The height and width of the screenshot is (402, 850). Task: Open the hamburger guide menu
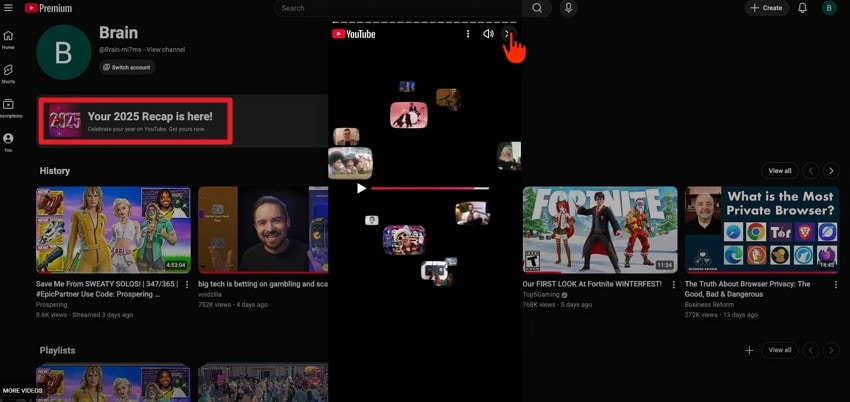(x=8, y=8)
